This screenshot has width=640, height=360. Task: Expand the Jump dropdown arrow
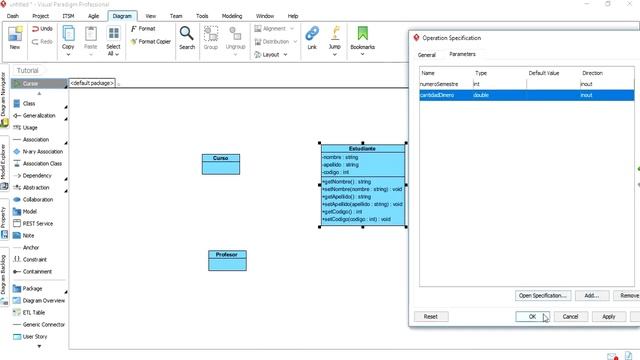[x=335, y=54]
